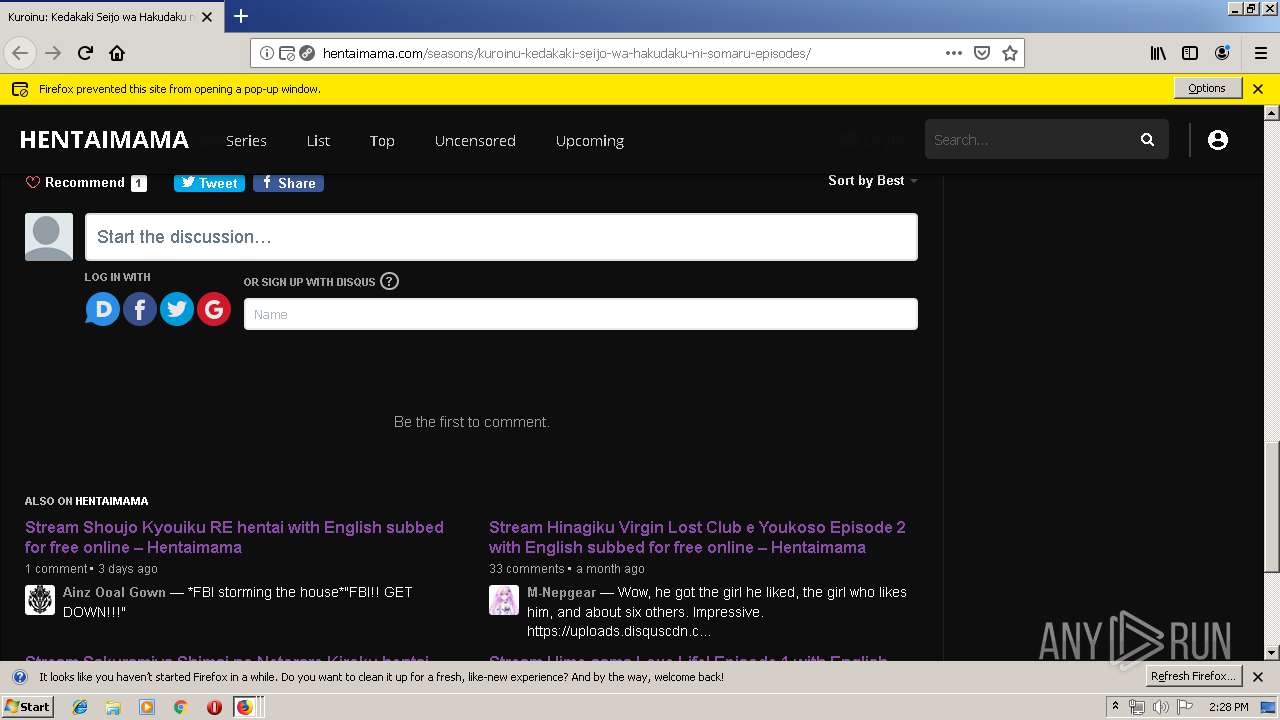The width and height of the screenshot is (1280, 720).
Task: Click the Disqus sign-up help question mark
Action: click(x=390, y=281)
